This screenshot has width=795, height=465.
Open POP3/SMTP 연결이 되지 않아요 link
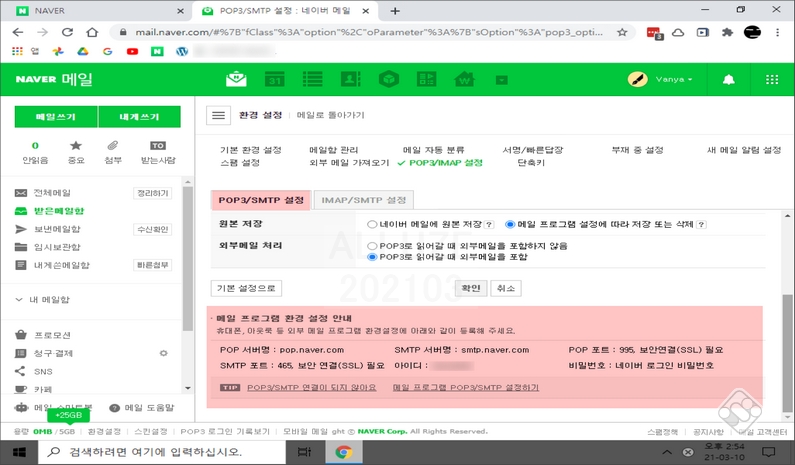tap(311, 387)
